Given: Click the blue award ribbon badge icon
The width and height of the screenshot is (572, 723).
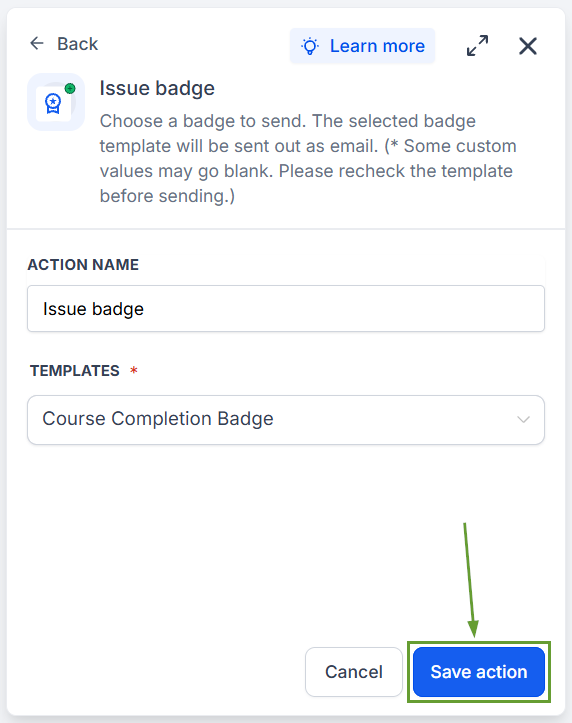Looking at the screenshot, I should 53,103.
